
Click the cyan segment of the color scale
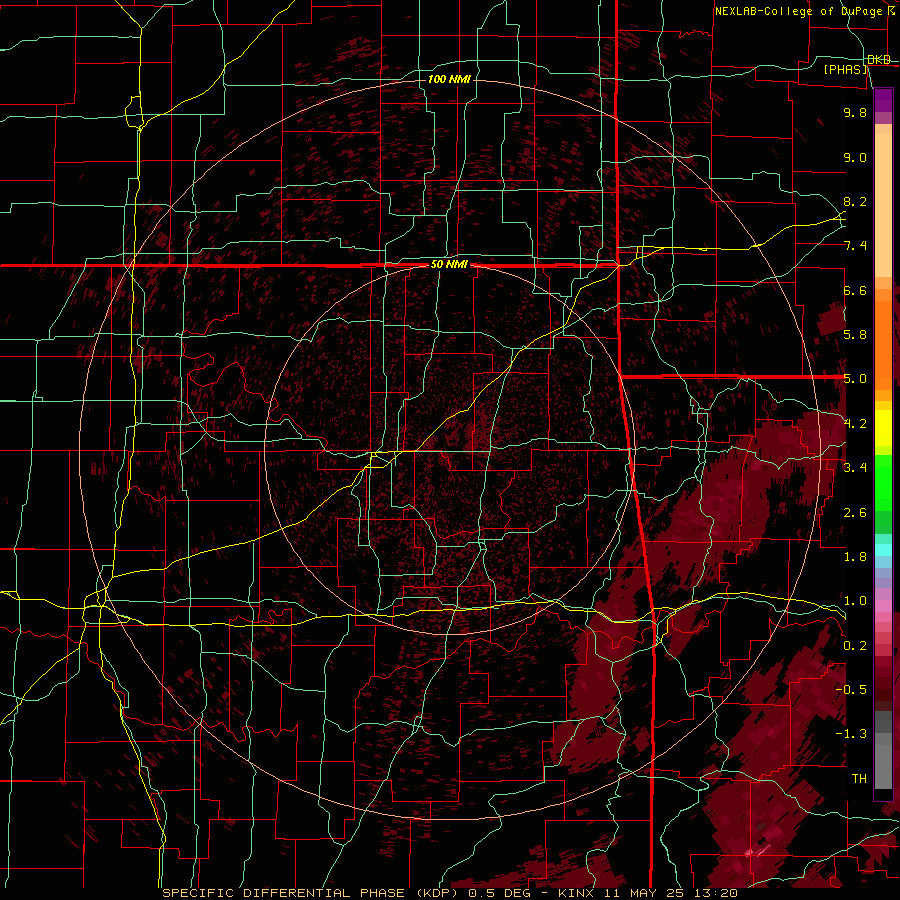(x=883, y=549)
